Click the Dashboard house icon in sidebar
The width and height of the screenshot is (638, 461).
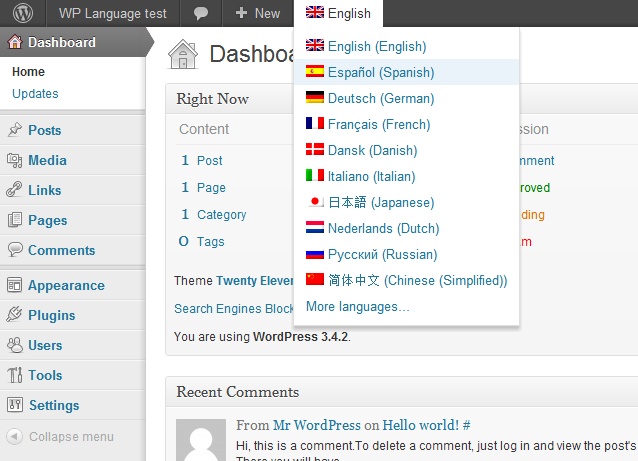tap(15, 42)
